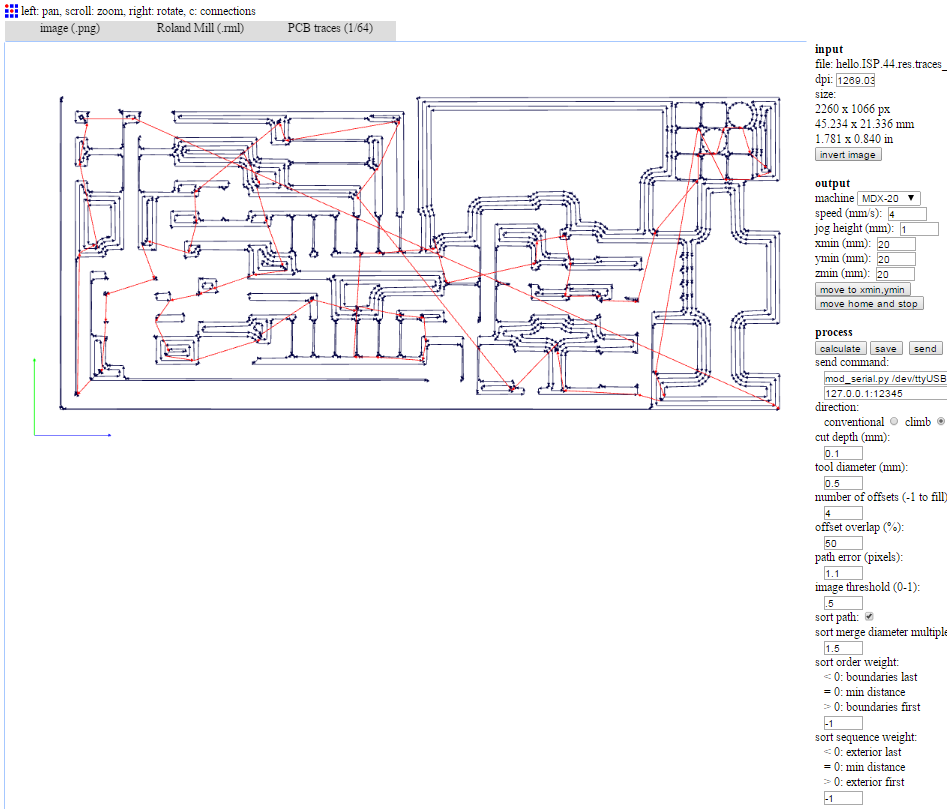Screen dimensions: 947x809
Task: Click the '< 0: boundaries last' hint text
Action: click(x=870, y=677)
